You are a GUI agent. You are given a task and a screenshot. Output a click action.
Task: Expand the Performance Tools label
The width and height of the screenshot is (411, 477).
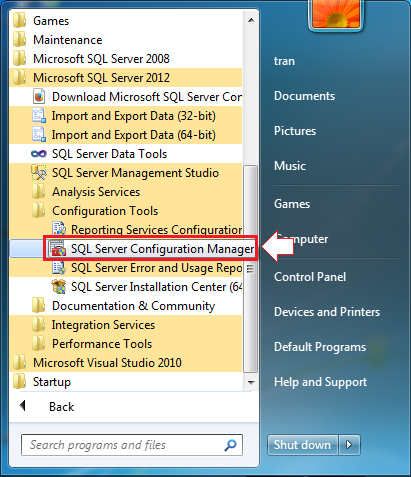point(102,344)
